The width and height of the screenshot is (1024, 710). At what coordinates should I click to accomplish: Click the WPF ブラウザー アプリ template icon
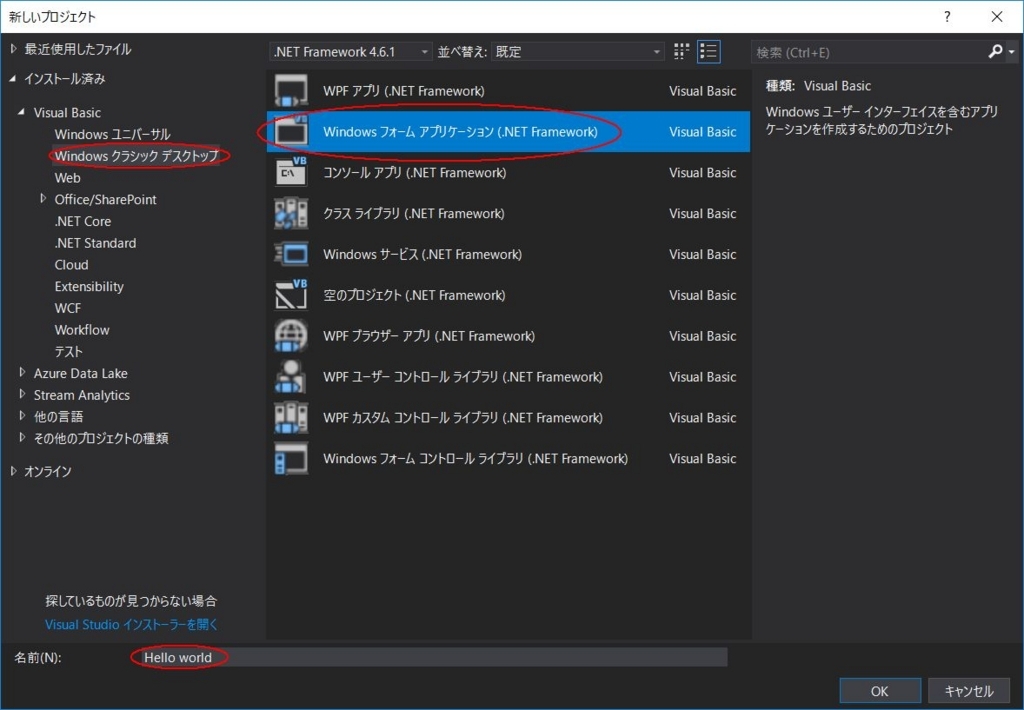(291, 336)
